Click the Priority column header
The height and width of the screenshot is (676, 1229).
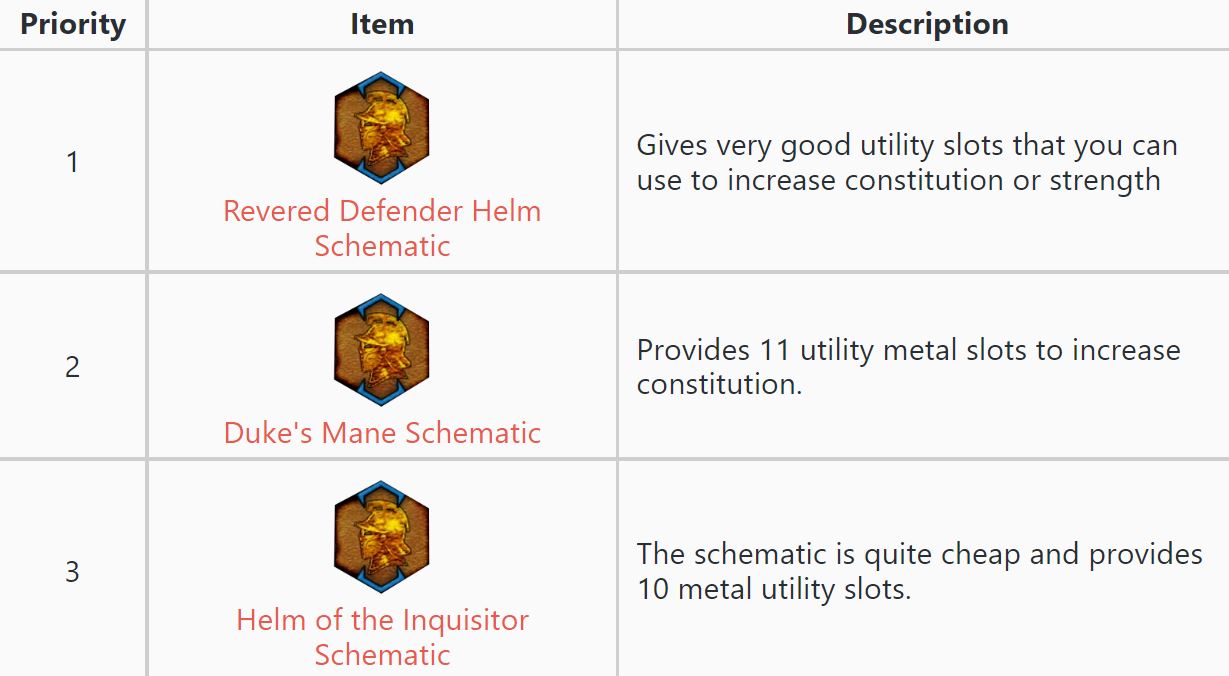[73, 24]
